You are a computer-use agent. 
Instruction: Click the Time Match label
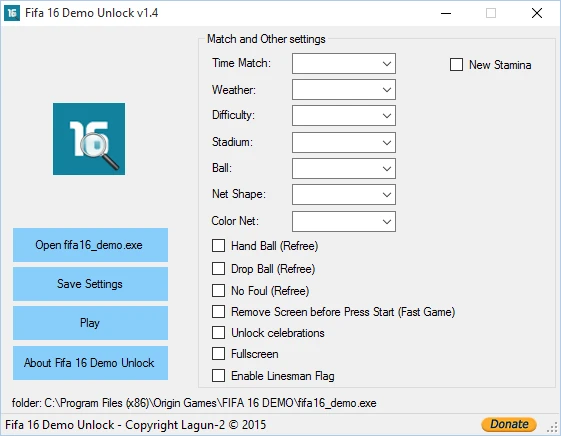click(x=242, y=63)
